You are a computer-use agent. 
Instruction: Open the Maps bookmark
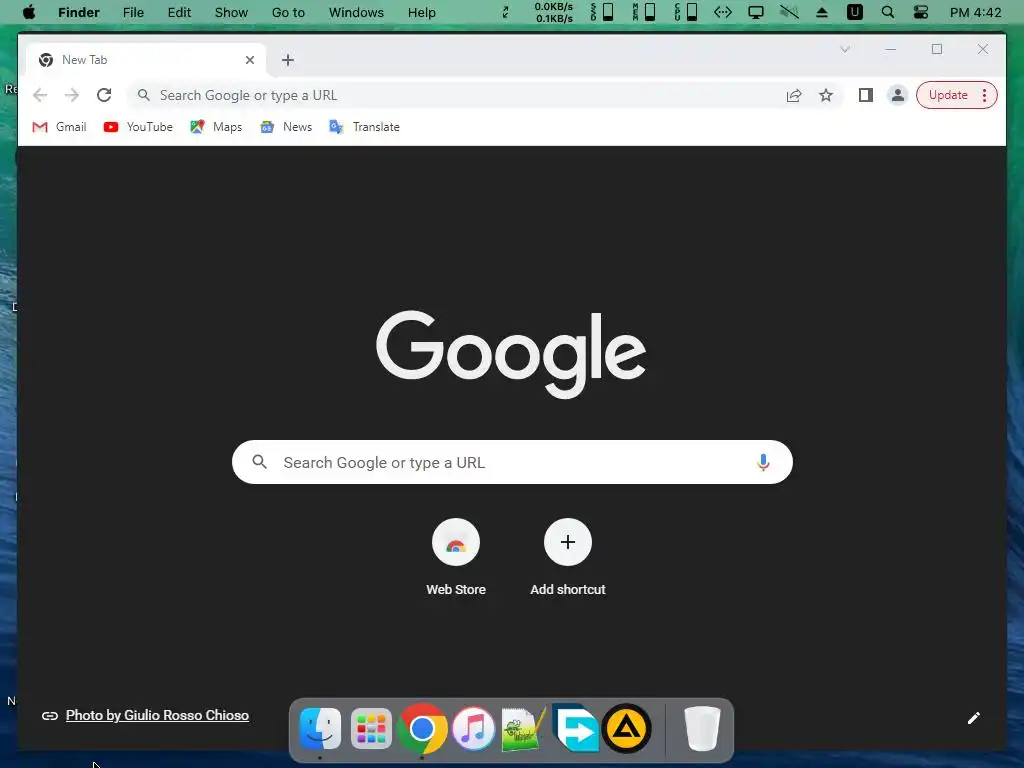(x=216, y=127)
